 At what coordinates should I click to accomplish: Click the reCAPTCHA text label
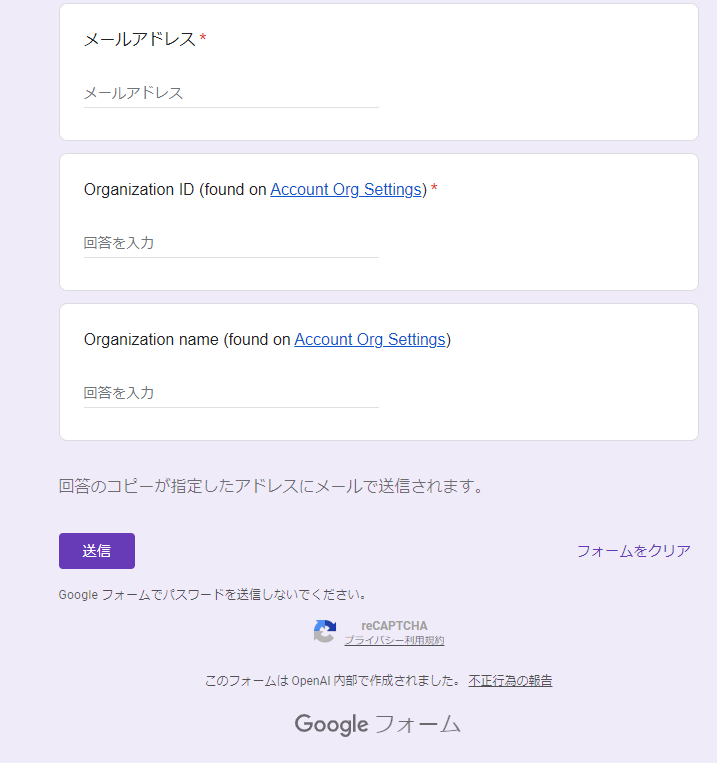(x=394, y=626)
